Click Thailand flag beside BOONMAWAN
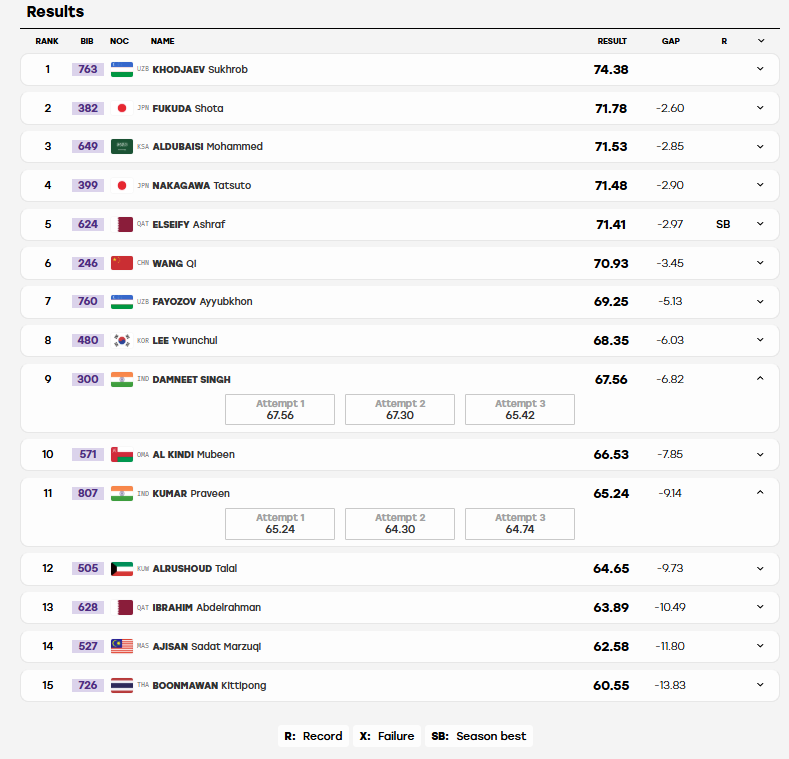789x759 pixels. pyautogui.click(x=122, y=686)
